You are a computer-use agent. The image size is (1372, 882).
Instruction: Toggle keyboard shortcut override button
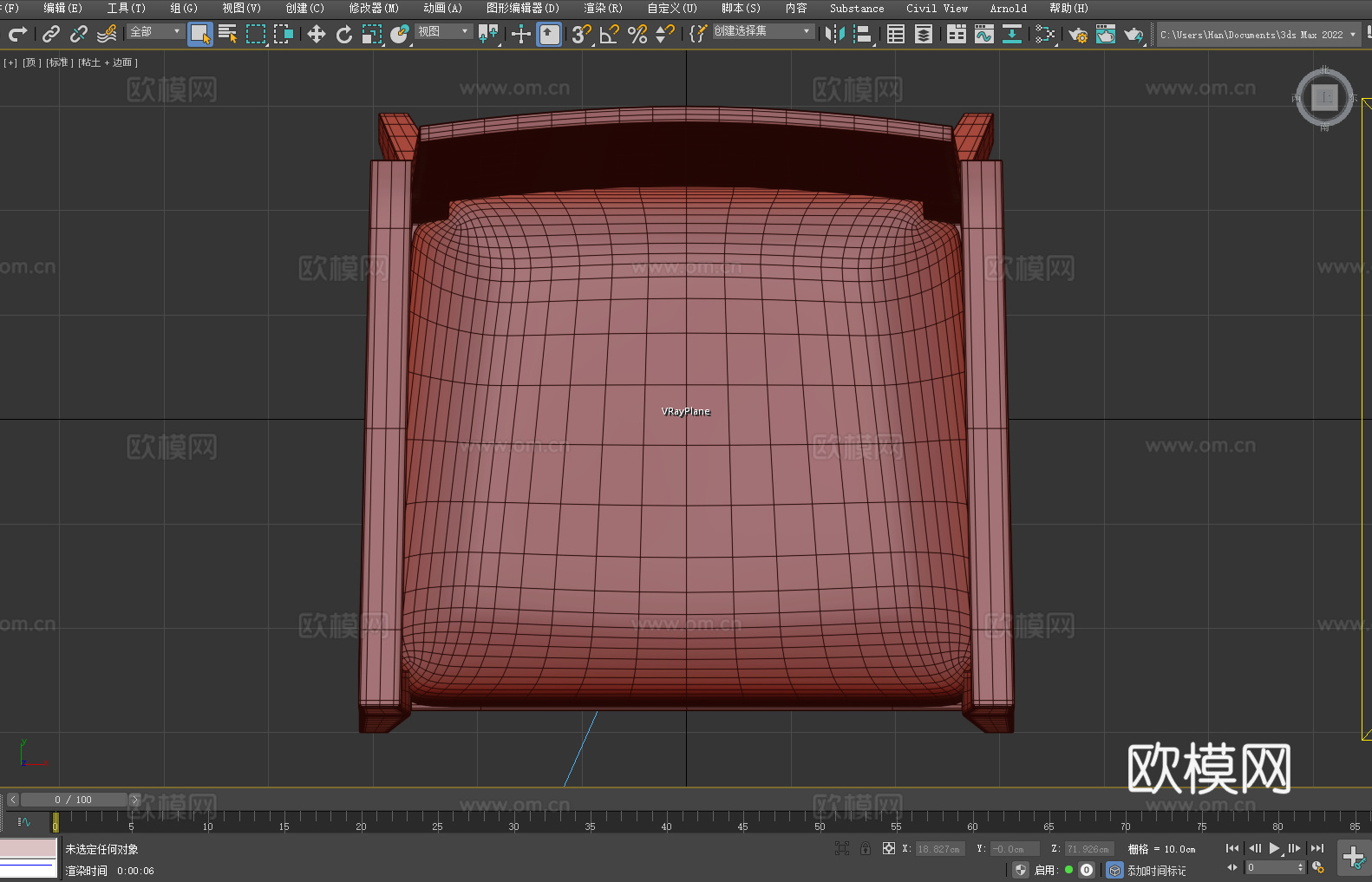(x=549, y=34)
